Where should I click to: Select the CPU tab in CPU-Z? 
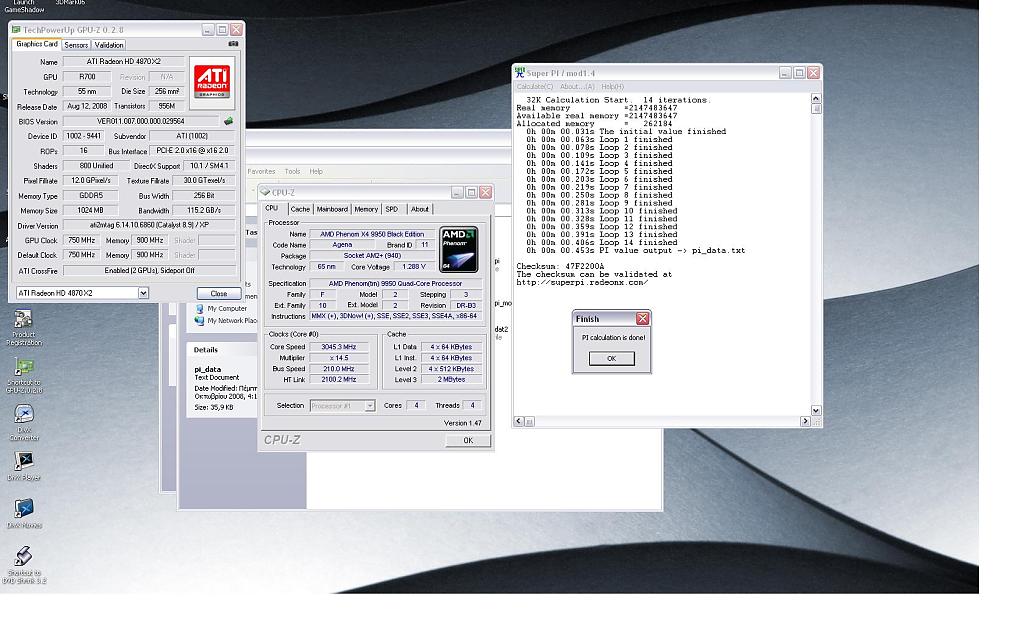tap(272, 208)
